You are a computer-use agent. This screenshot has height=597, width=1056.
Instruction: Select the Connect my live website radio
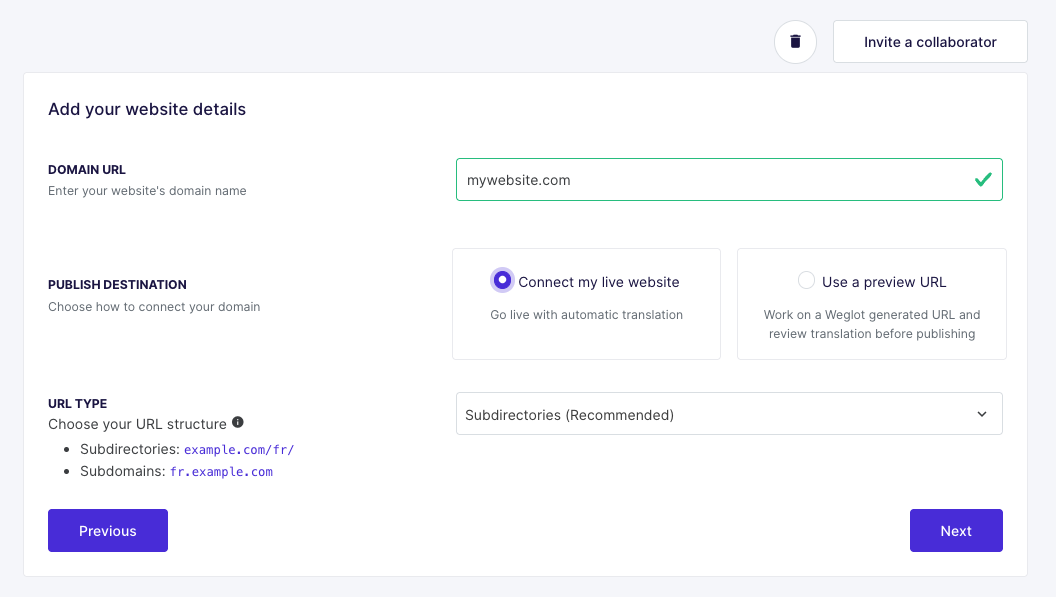pyautogui.click(x=502, y=280)
